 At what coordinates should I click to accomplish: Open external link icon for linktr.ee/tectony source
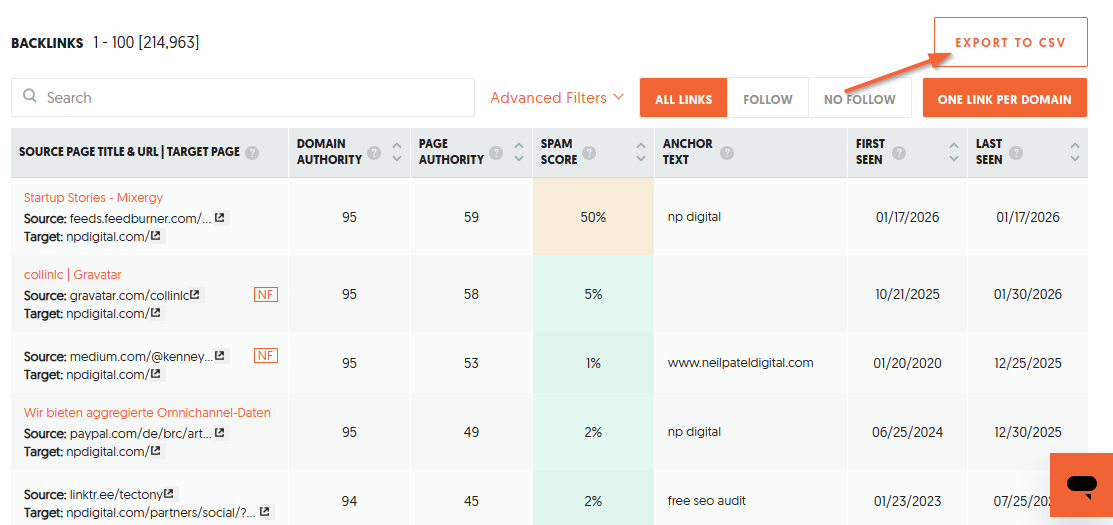(168, 493)
